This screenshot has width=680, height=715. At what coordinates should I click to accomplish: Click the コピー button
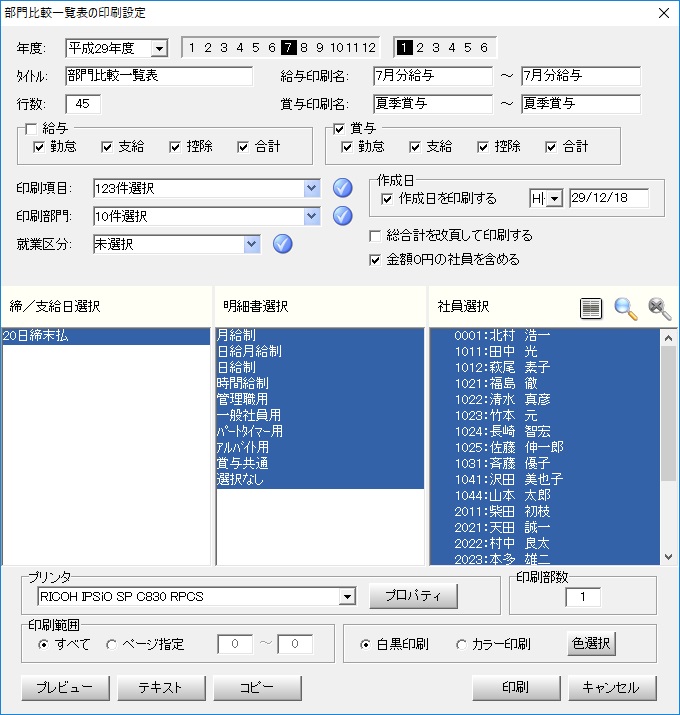(257, 688)
